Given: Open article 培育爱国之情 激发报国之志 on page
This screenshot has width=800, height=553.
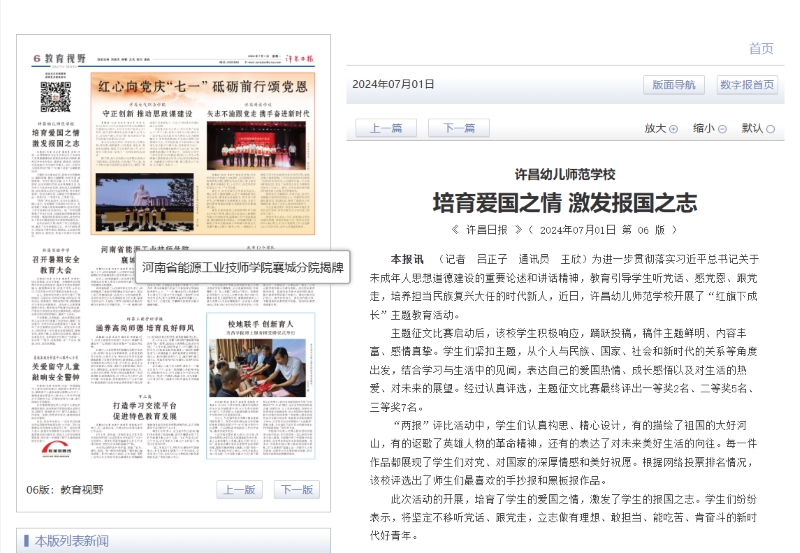Looking at the screenshot, I should pos(56,137).
